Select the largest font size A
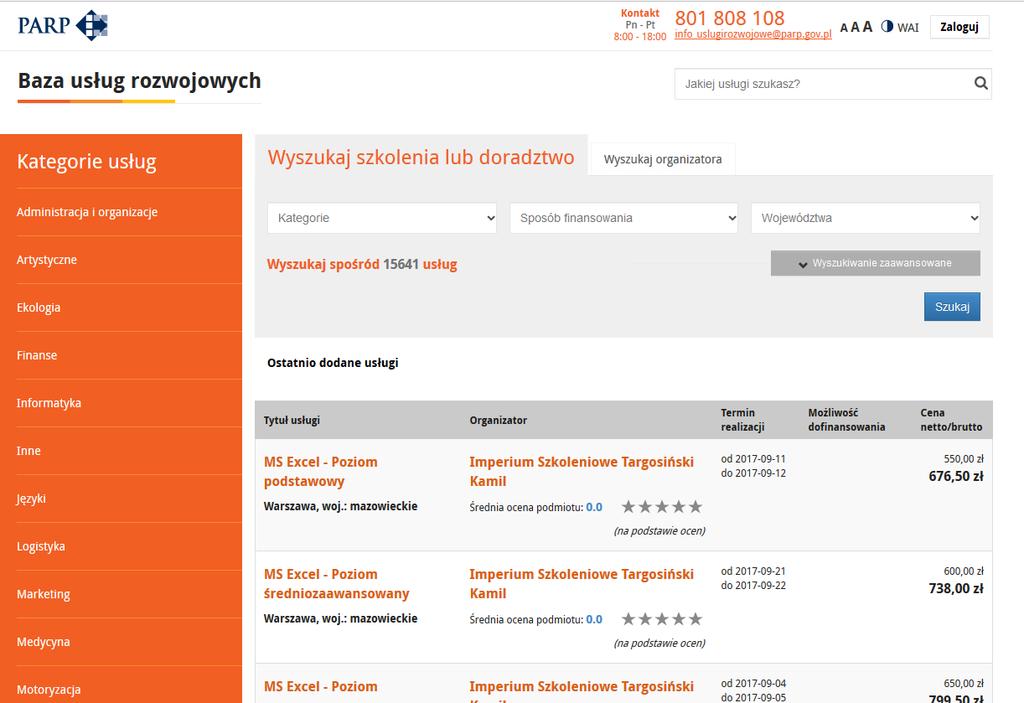The width and height of the screenshot is (1024, 703). [867, 27]
